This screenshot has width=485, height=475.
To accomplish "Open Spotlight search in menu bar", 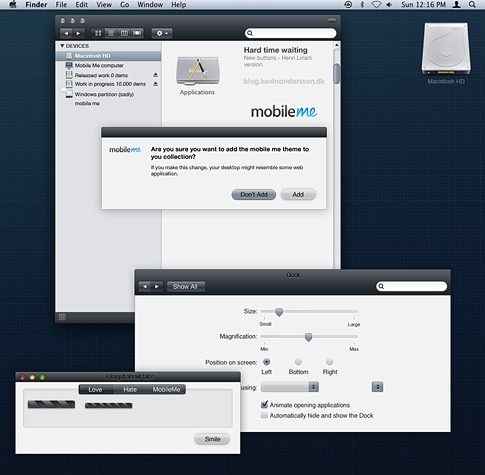I will (x=472, y=5).
